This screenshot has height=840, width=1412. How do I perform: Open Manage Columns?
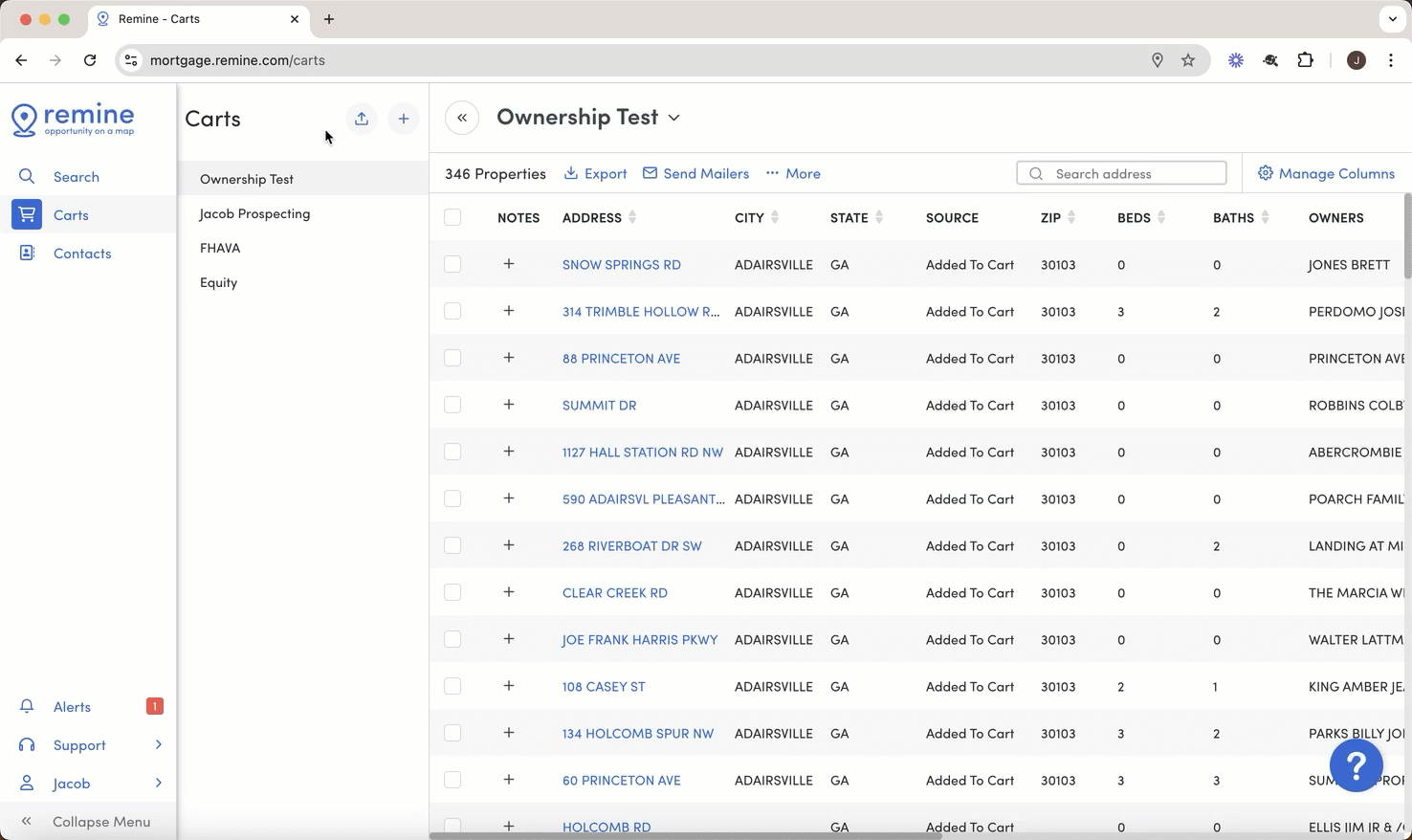[1326, 173]
